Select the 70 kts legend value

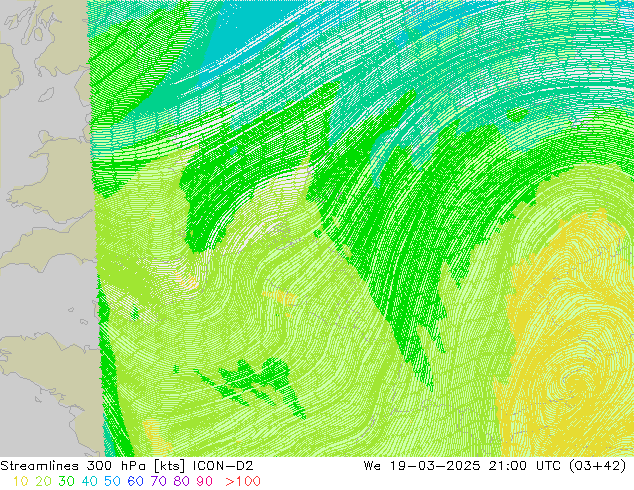(x=158, y=481)
